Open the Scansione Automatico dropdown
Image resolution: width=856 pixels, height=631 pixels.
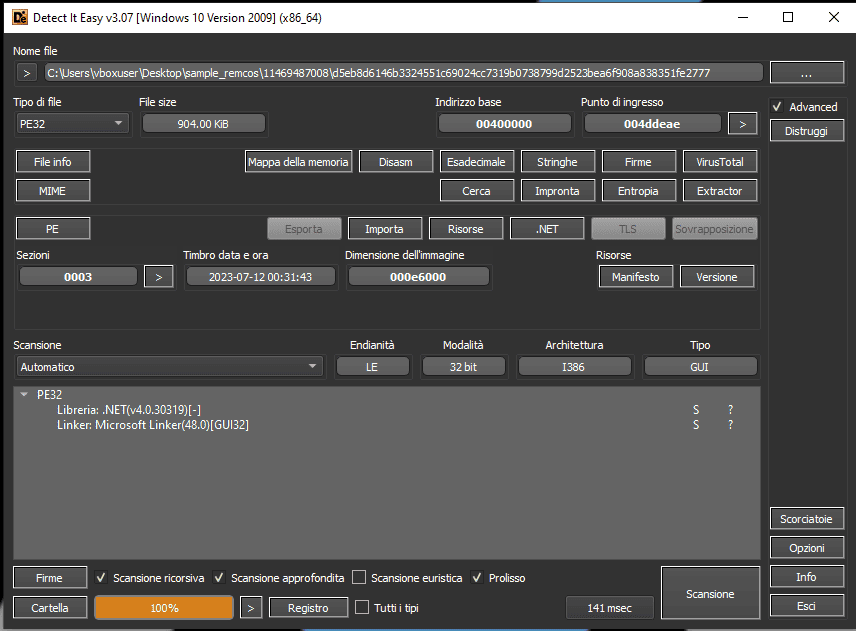point(167,367)
